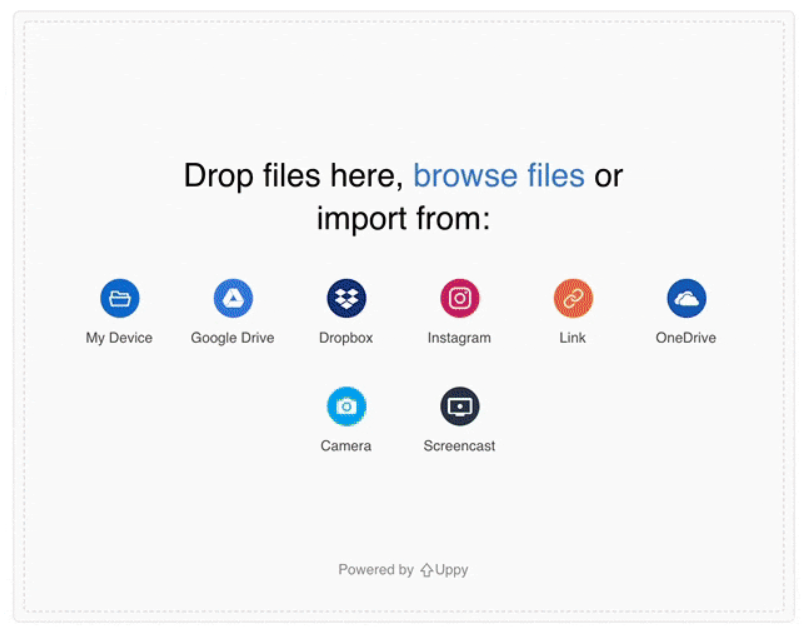Click the 'Drop files here' heading text
The height and width of the screenshot is (630, 804).
click(x=293, y=175)
